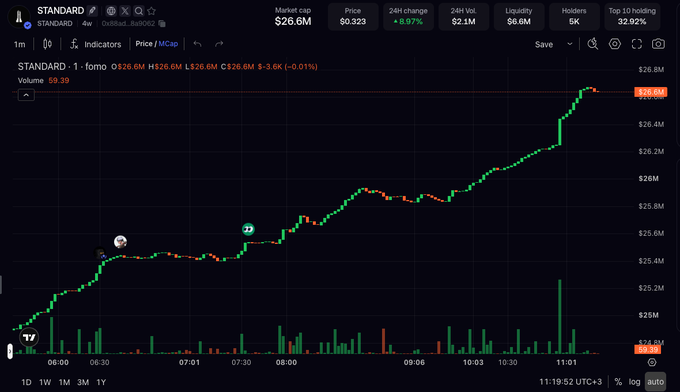
Task: Copy the contract address with copy icon
Action: point(162,23)
